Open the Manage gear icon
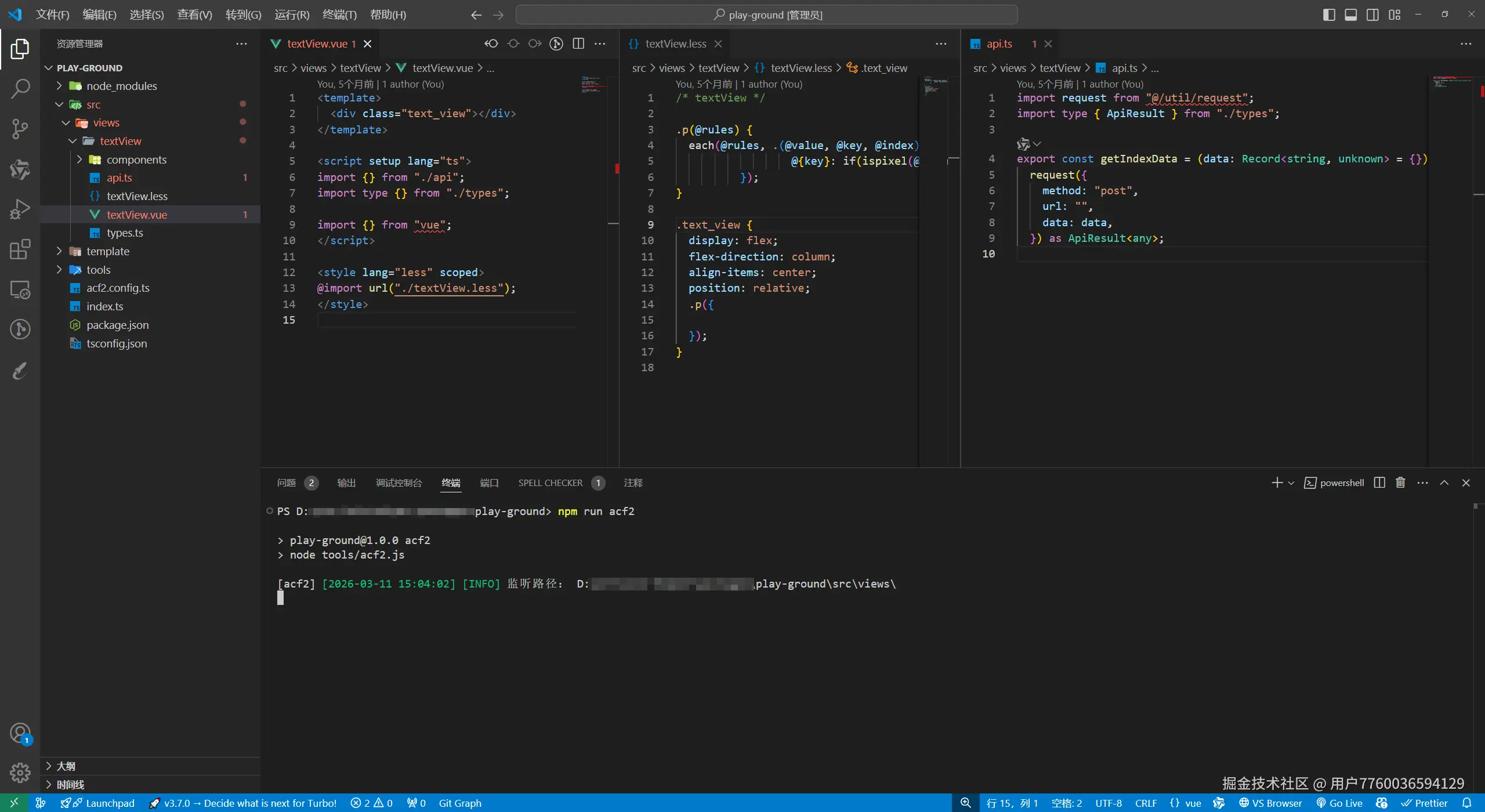The width and height of the screenshot is (1485, 812). tap(20, 772)
